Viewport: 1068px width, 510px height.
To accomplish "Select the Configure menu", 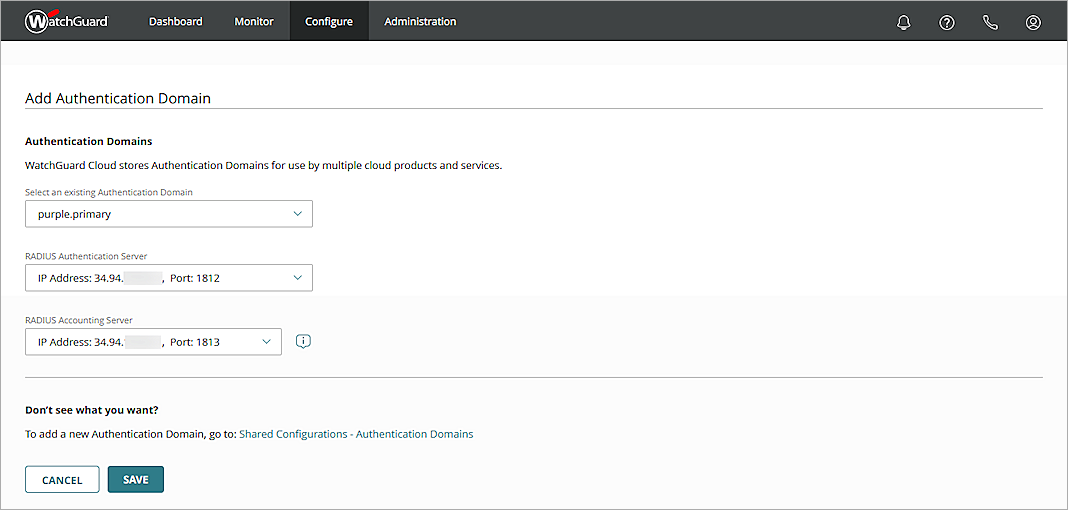I will point(329,21).
